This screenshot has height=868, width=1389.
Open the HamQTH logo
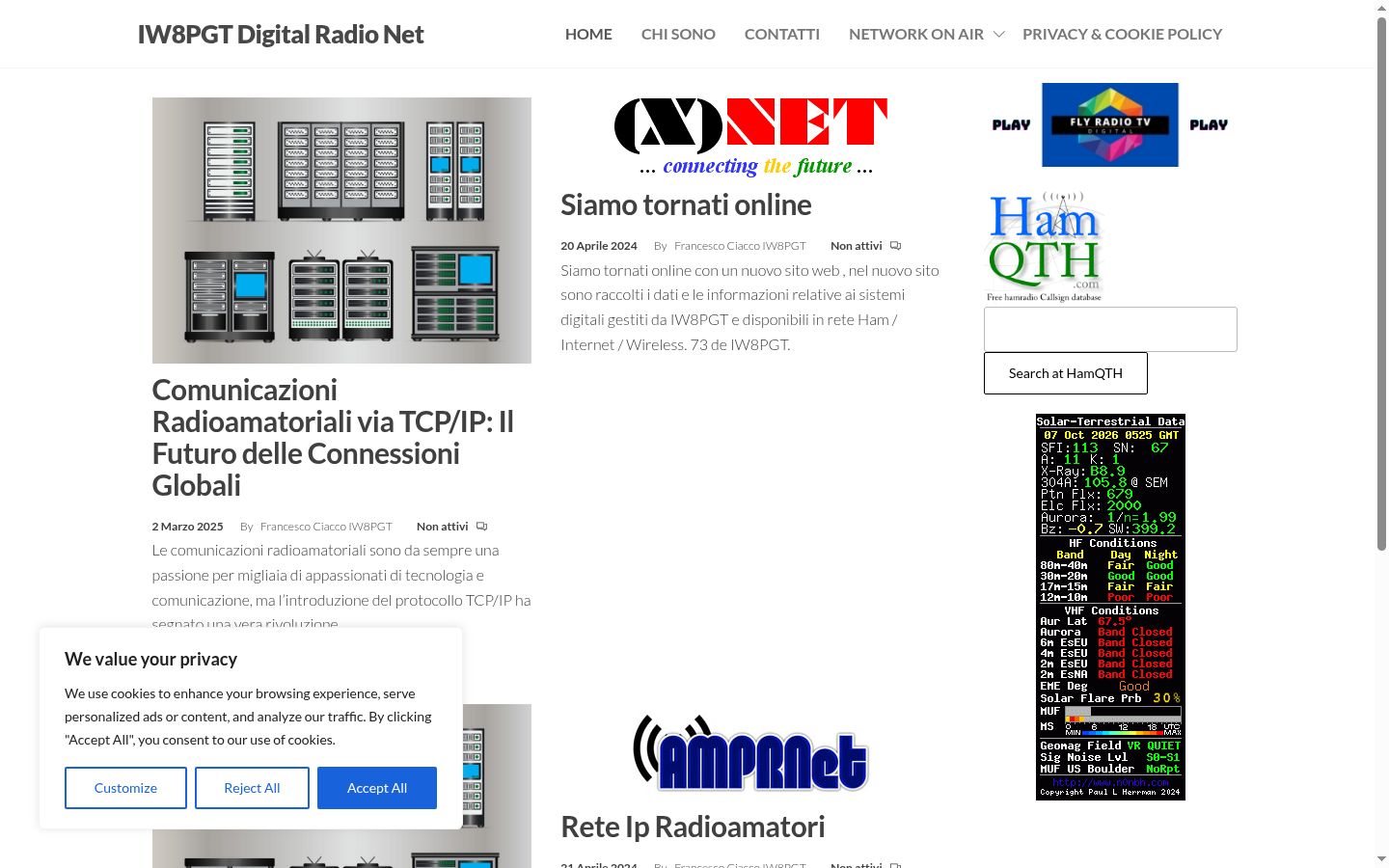point(1045,247)
